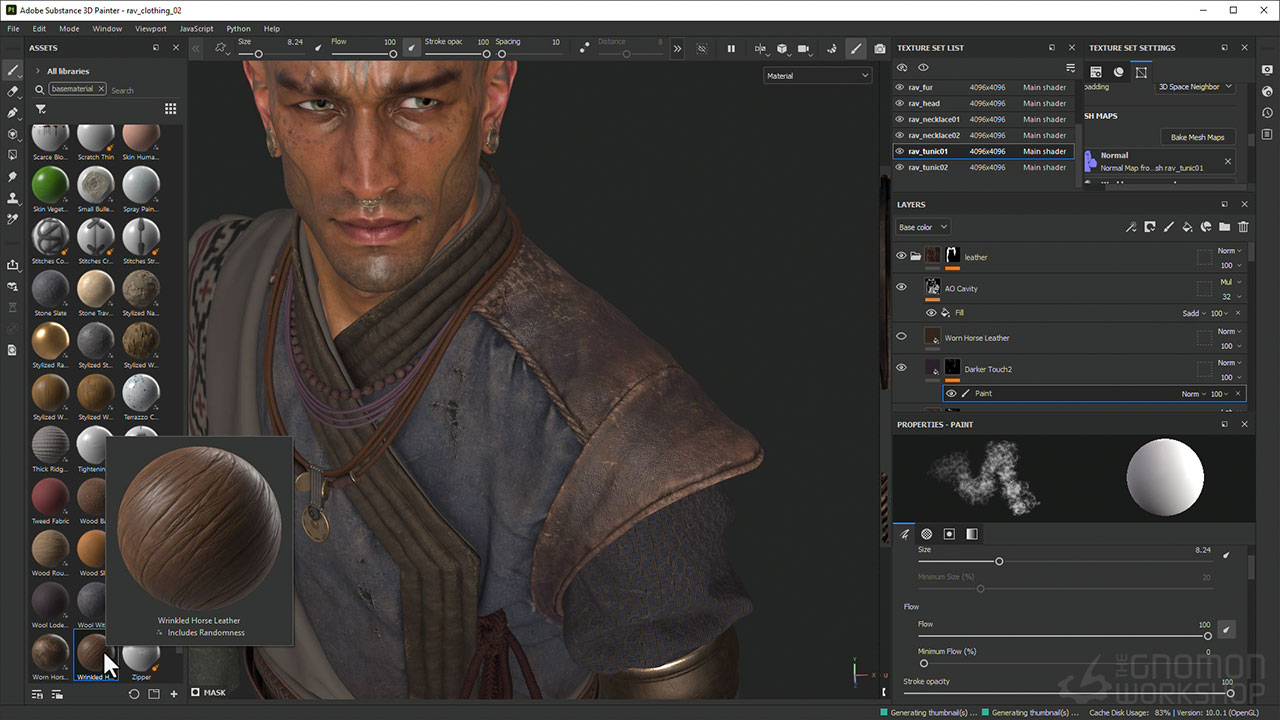
Task: Click the Bake Mesh Maps button
Action: 1197,137
